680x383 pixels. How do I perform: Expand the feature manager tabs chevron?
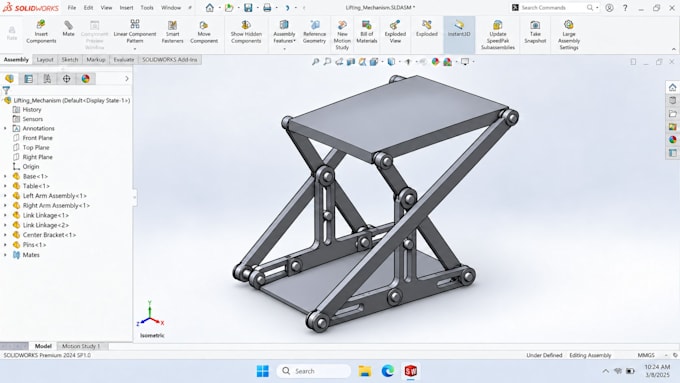127,79
